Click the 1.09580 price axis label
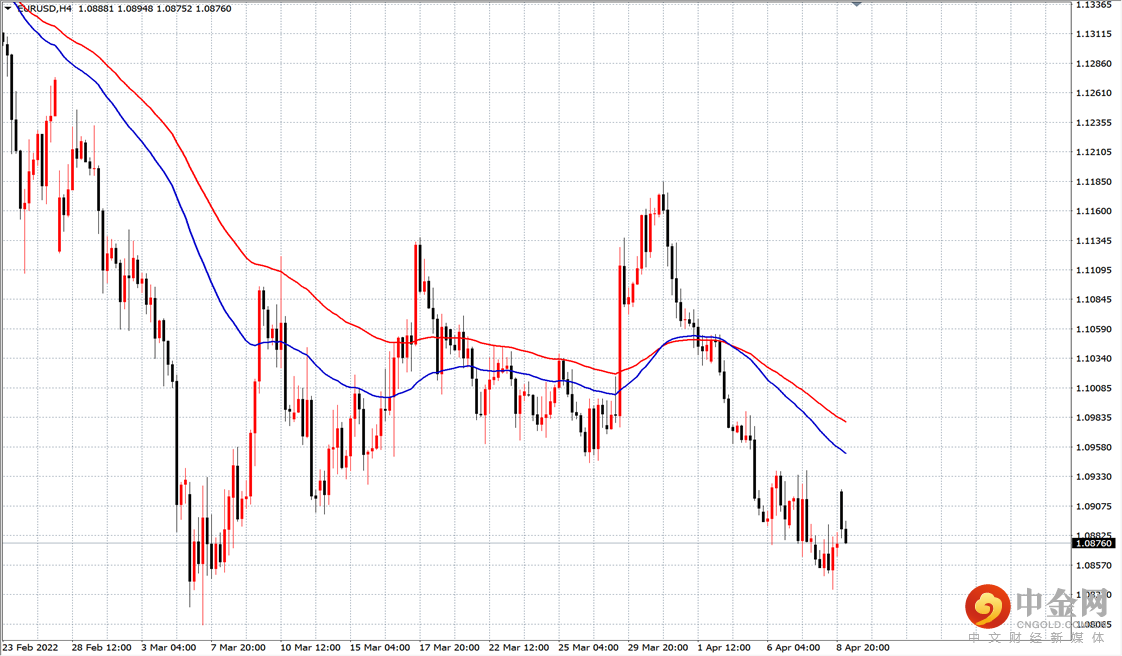The image size is (1122, 656). (1093, 447)
